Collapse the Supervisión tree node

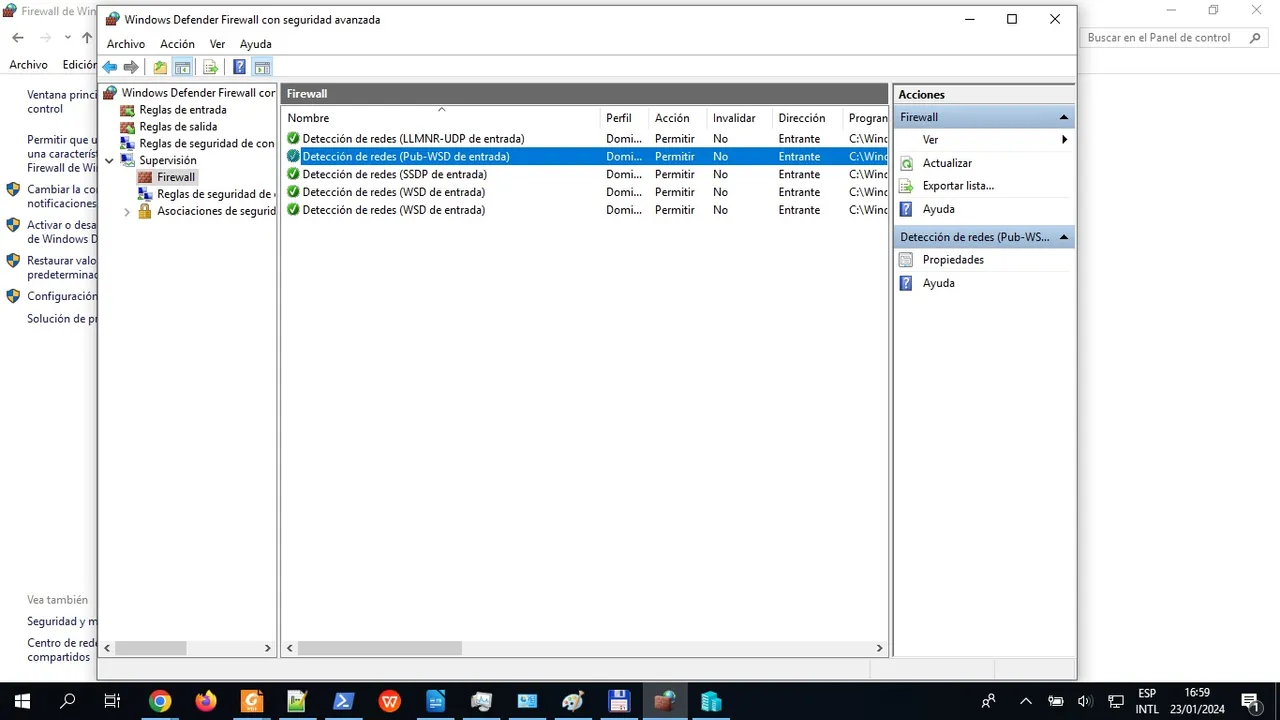pyautogui.click(x=109, y=160)
